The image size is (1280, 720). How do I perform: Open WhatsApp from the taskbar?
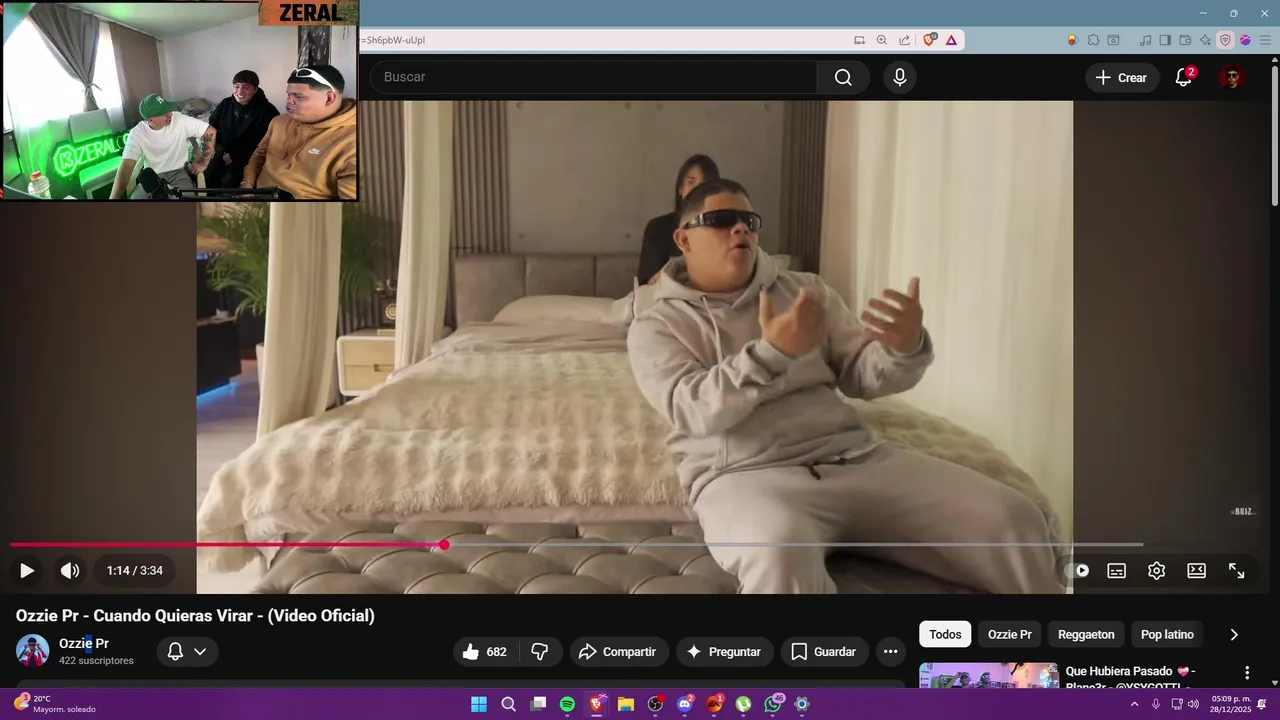coord(773,704)
